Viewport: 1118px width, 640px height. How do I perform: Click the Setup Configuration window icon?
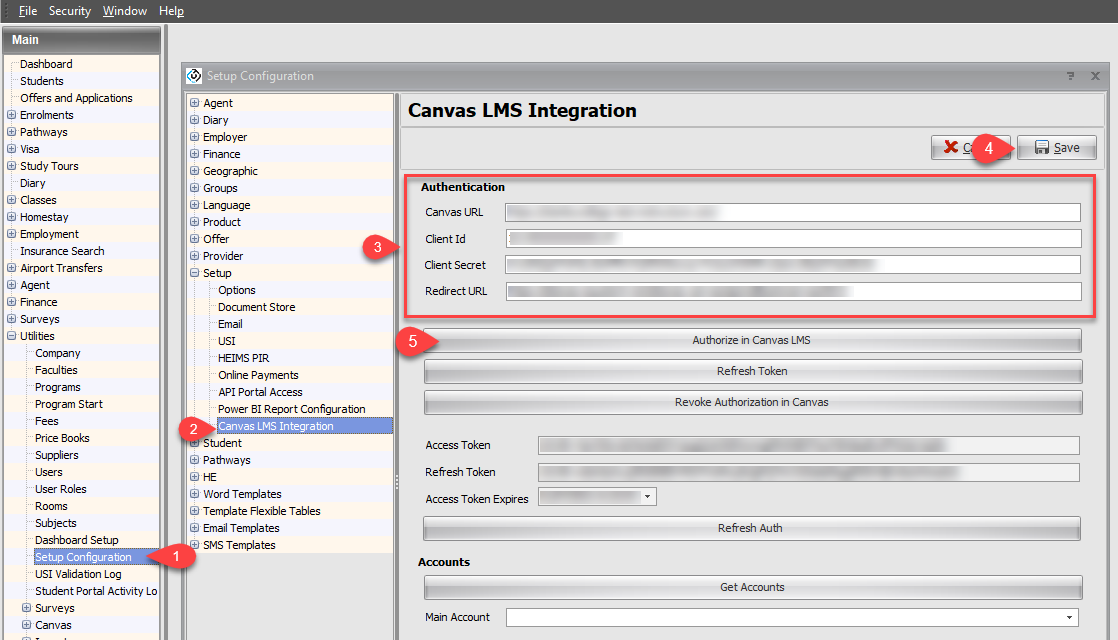click(x=194, y=76)
